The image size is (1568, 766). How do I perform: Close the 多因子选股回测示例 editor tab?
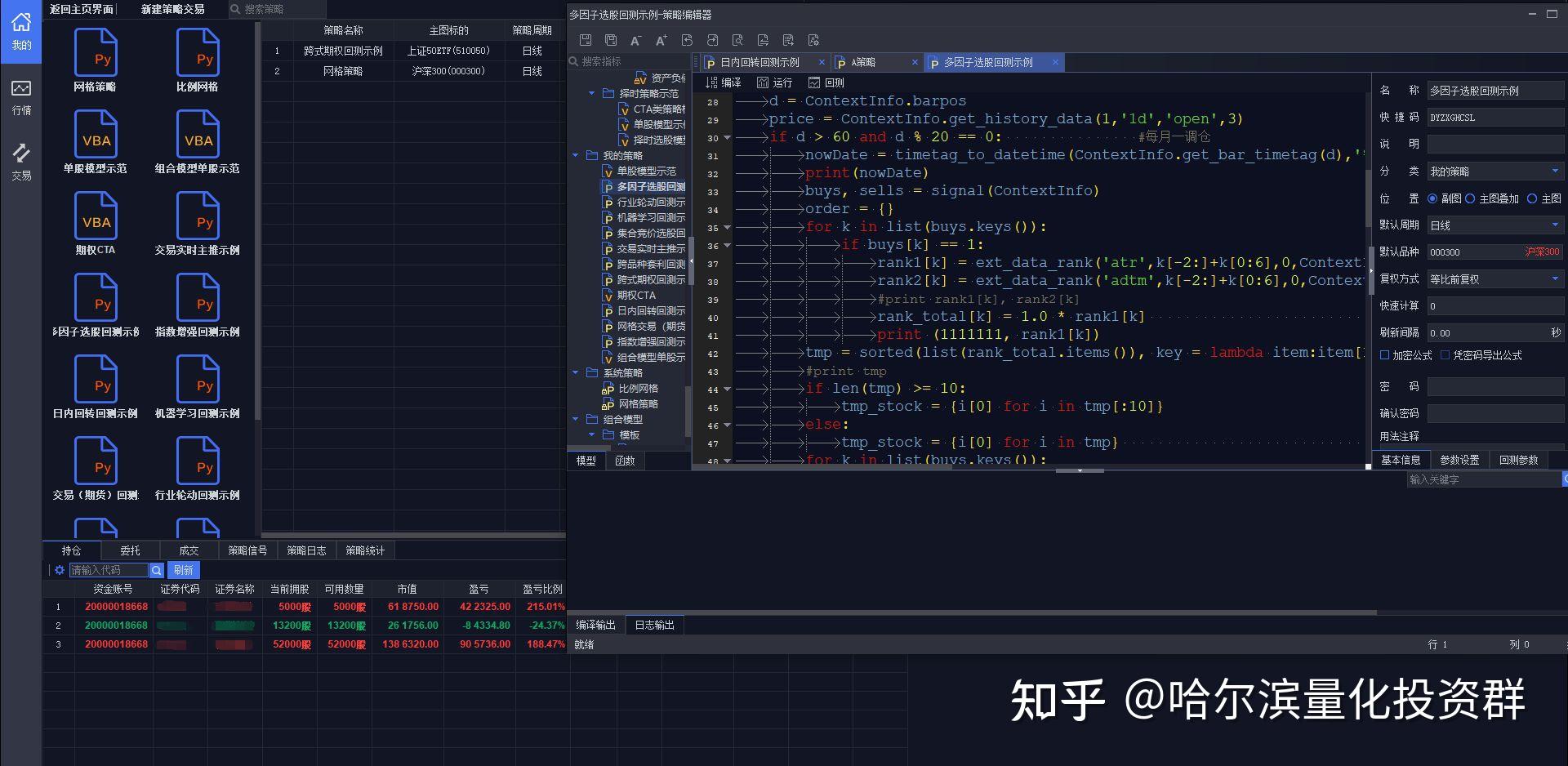[x=1055, y=62]
